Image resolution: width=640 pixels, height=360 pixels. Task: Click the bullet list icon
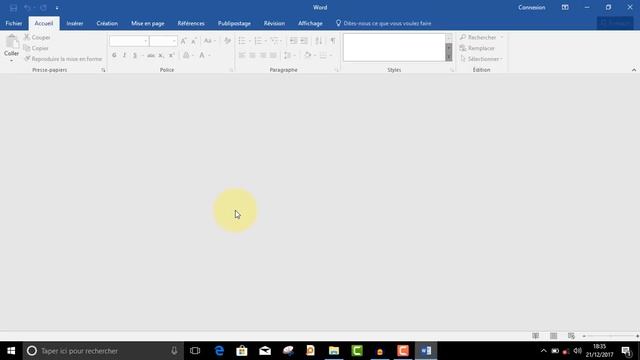pyautogui.click(x=242, y=41)
